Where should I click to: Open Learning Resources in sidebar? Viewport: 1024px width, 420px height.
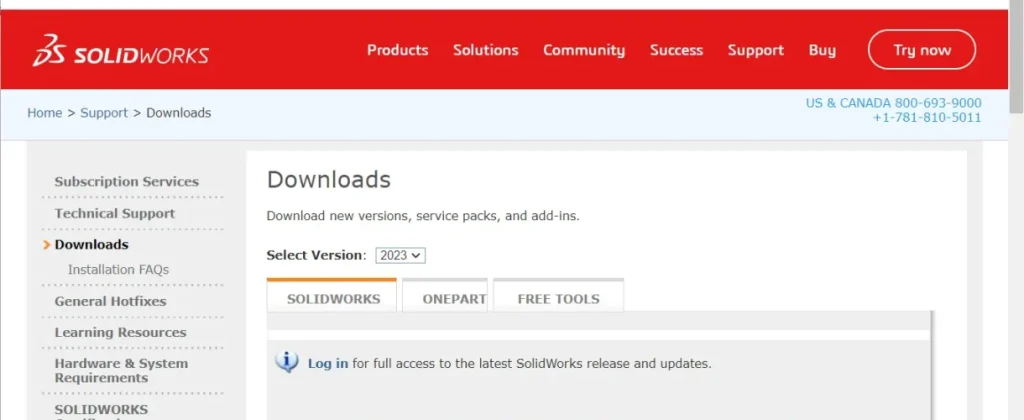(120, 332)
